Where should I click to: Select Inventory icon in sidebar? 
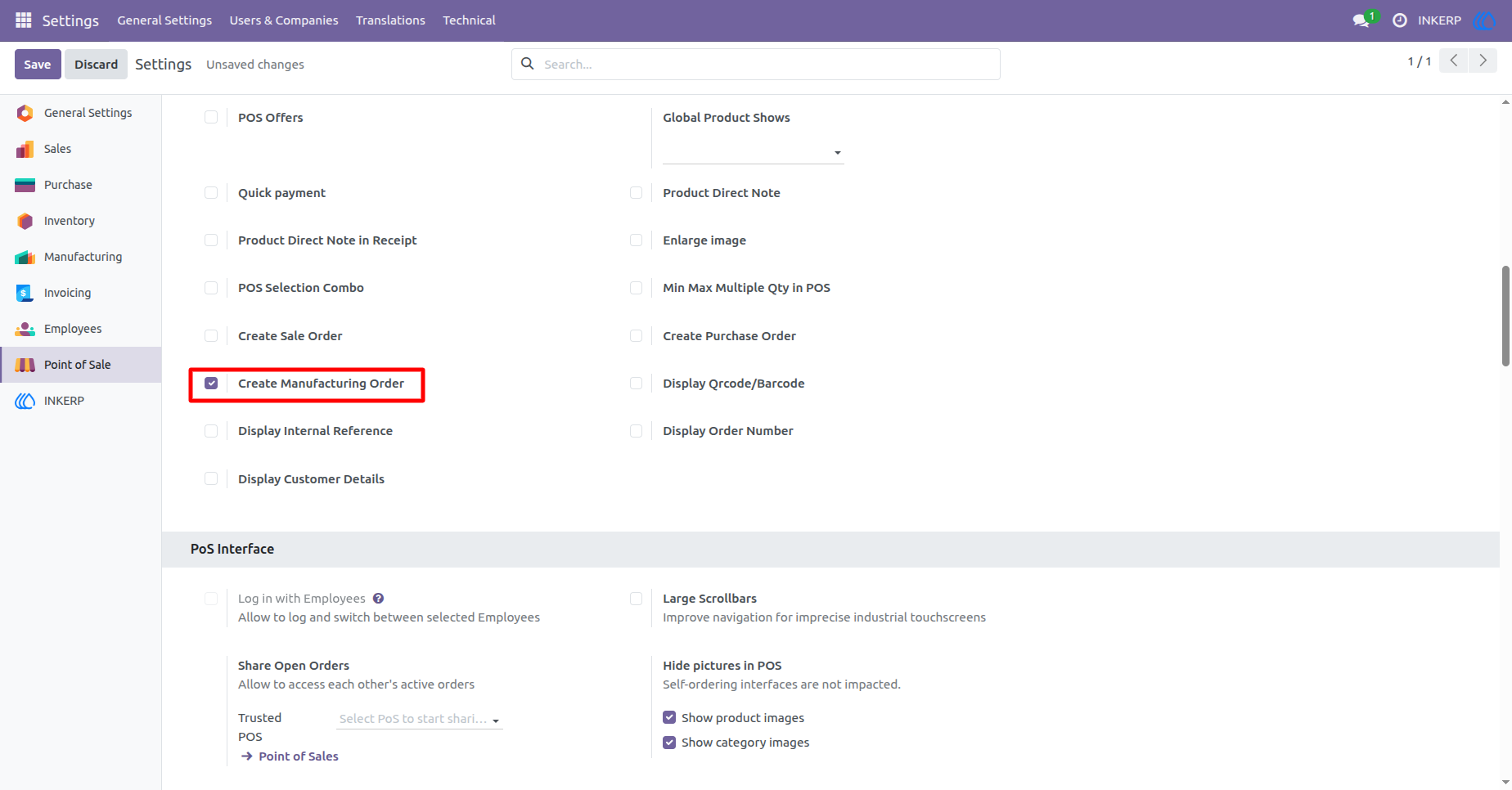coord(25,221)
